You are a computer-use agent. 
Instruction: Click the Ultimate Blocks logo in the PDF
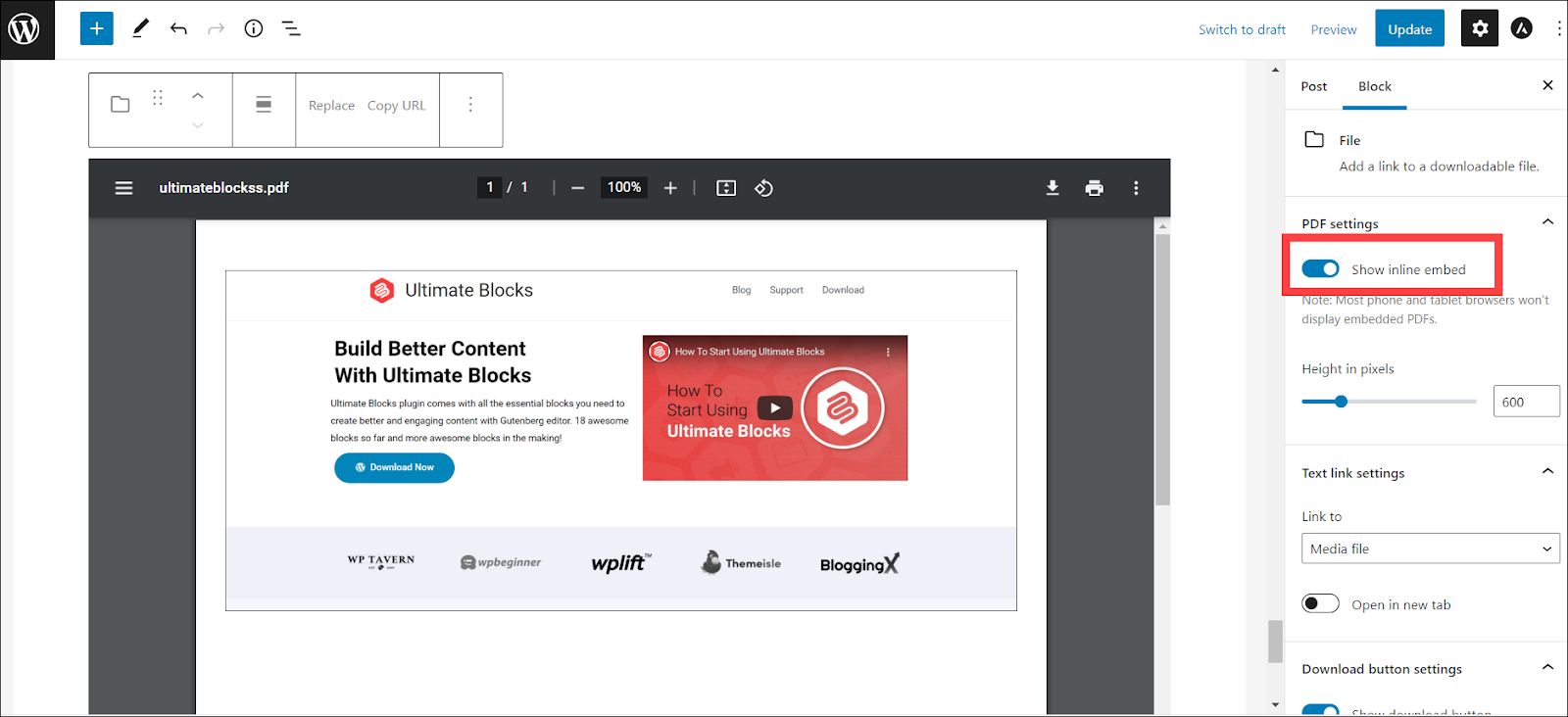coord(451,290)
